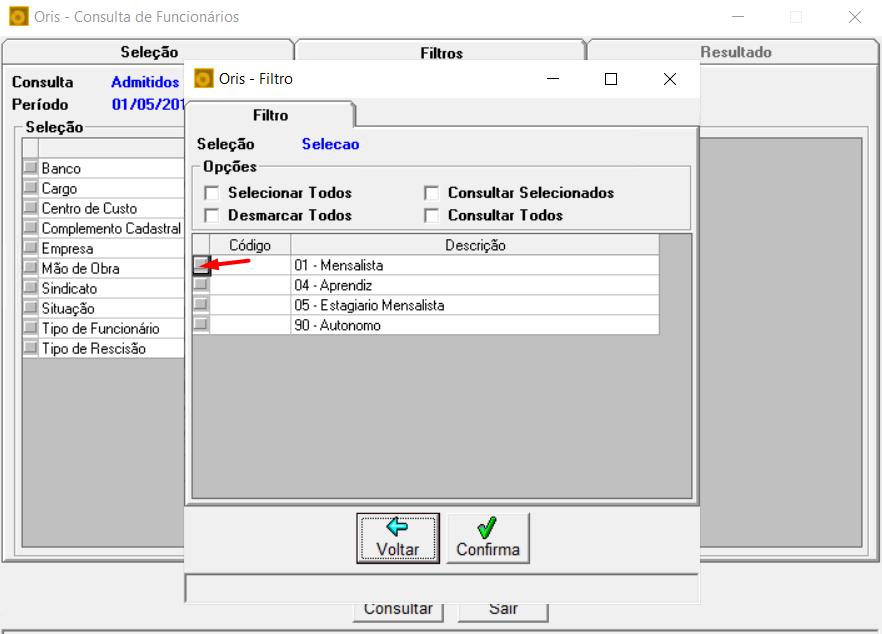Image resolution: width=882 pixels, height=634 pixels.
Task: Click the Descrição column header
Action: [x=475, y=245]
